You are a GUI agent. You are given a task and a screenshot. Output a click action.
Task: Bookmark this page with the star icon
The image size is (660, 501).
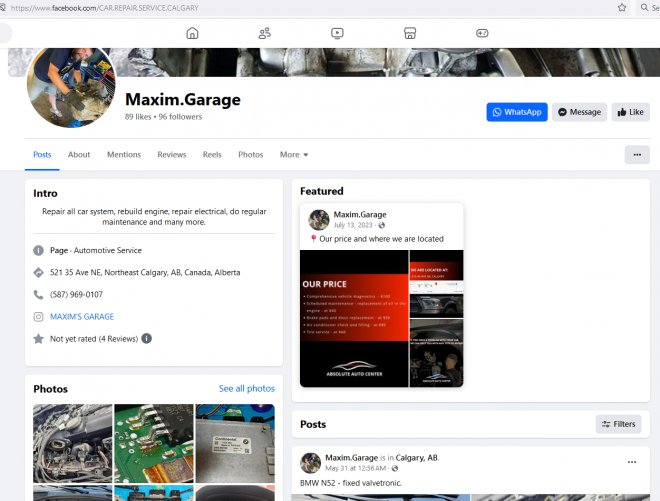coord(622,7)
